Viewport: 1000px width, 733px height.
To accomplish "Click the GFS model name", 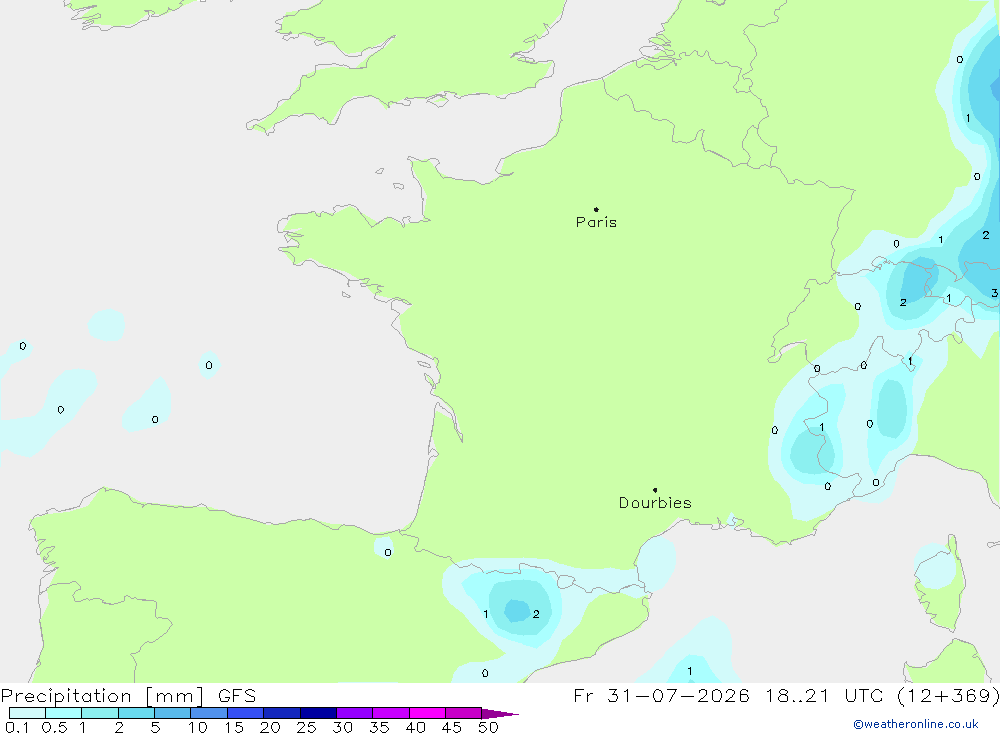I will [x=237, y=696].
